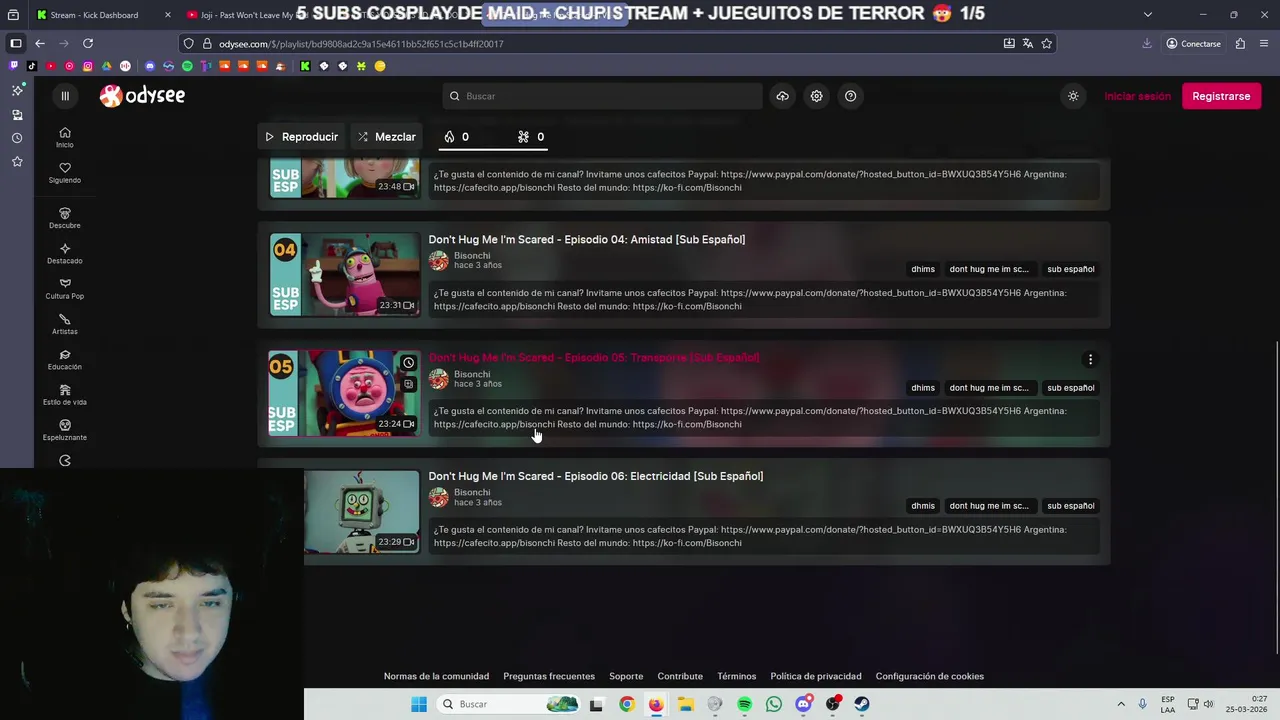
Task: Reload the page with refresh button
Action: click(x=88, y=43)
